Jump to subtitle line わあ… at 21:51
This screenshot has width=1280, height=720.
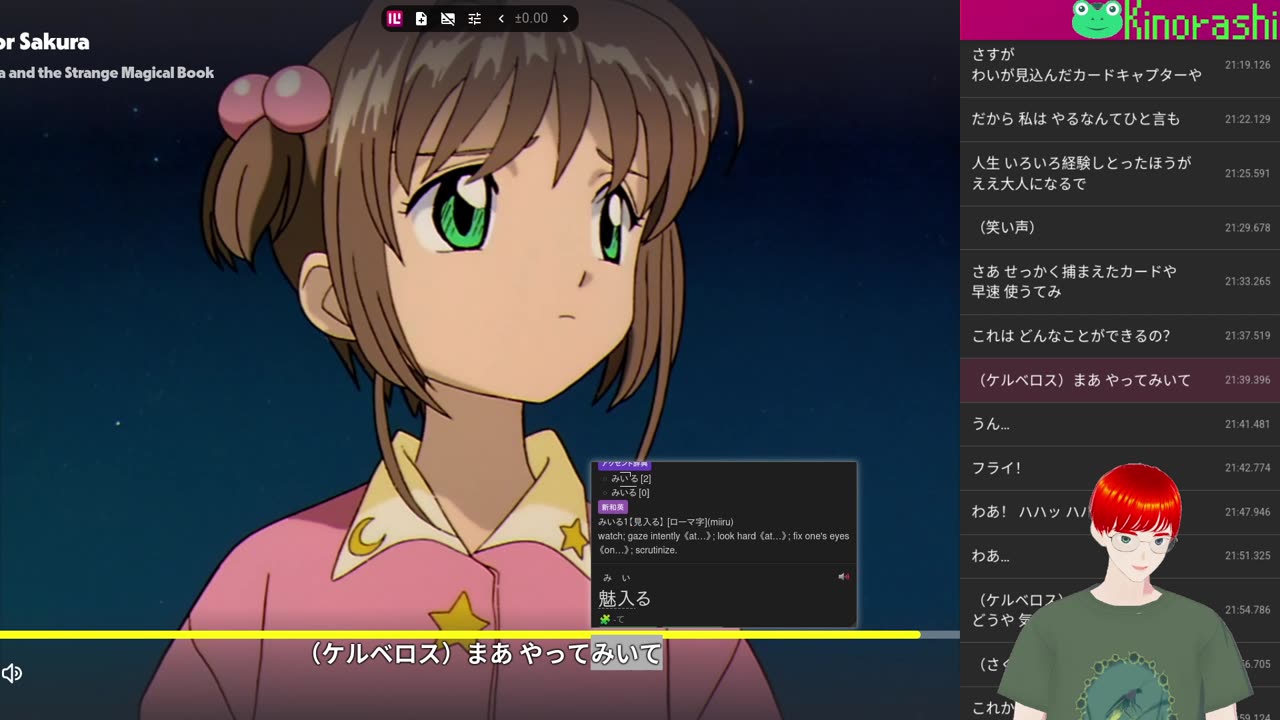1120,555
